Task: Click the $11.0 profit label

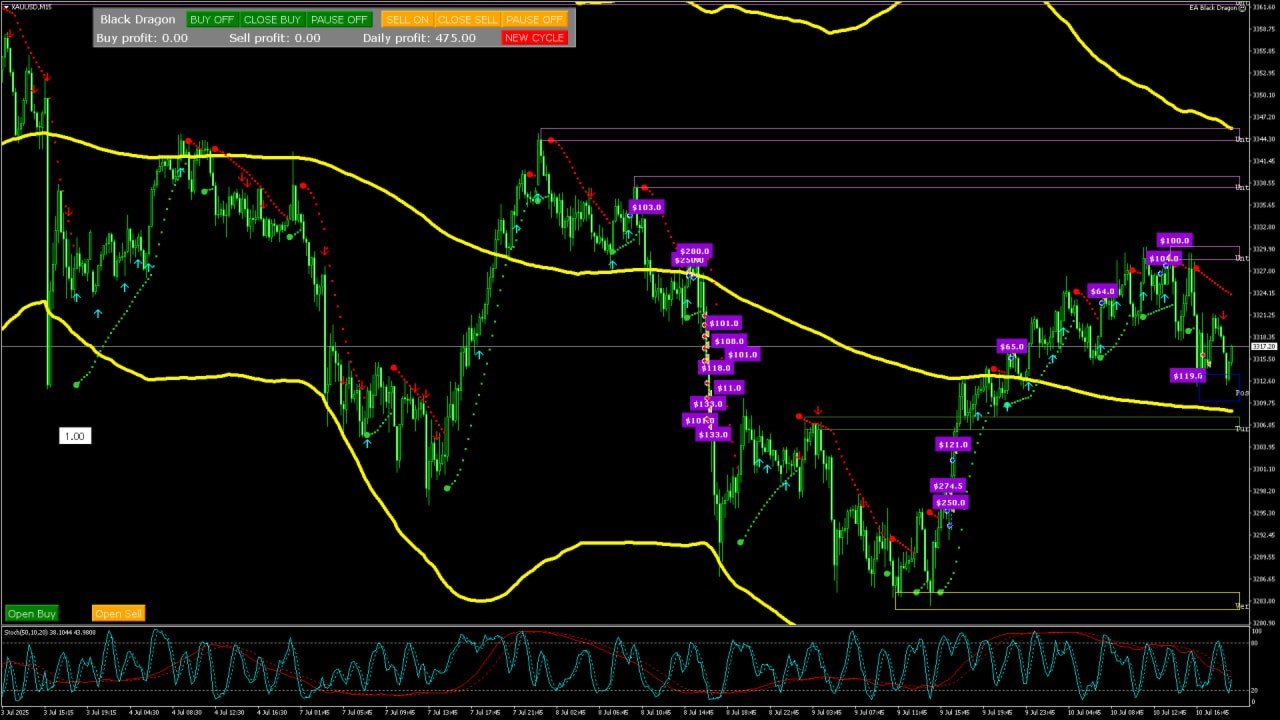Action: pos(728,388)
